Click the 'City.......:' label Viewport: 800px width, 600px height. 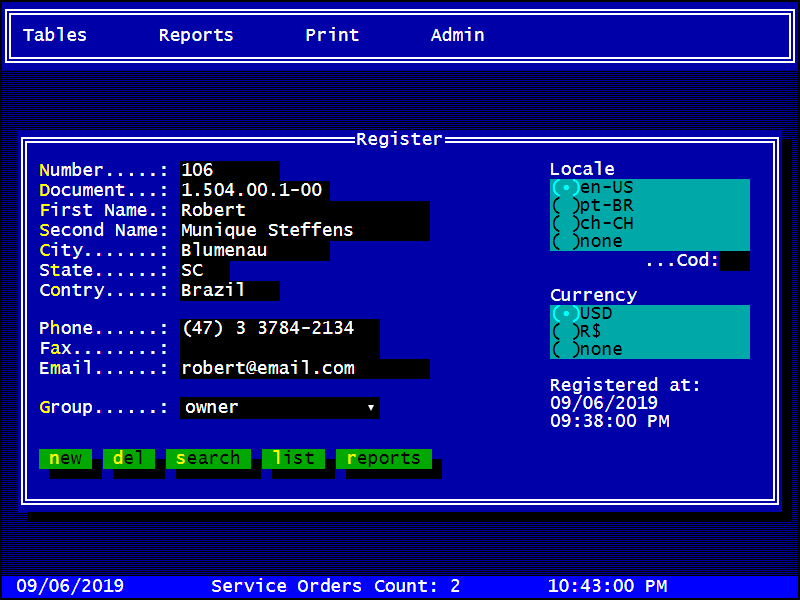pyautogui.click(x=104, y=251)
